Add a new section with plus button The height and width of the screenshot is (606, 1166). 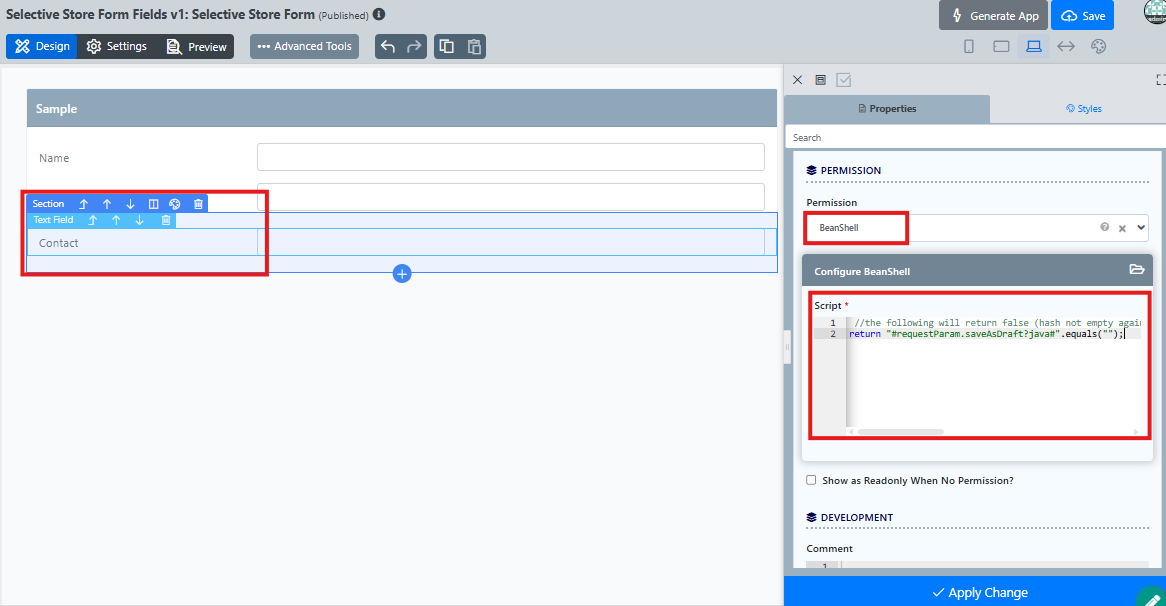[402, 274]
